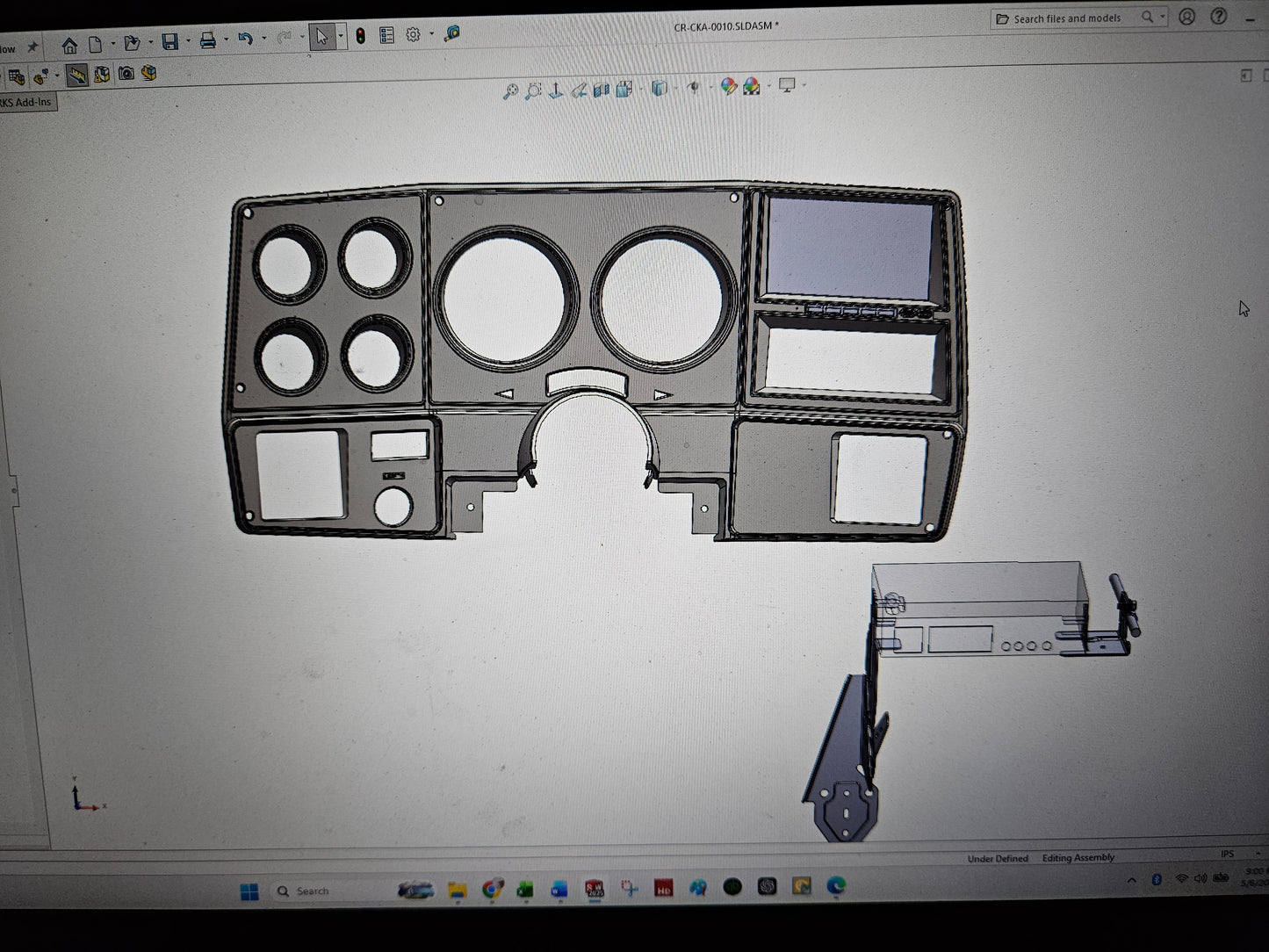Show hidden system tray icons chevron
This screenshot has width=1269, height=952.
[1131, 880]
